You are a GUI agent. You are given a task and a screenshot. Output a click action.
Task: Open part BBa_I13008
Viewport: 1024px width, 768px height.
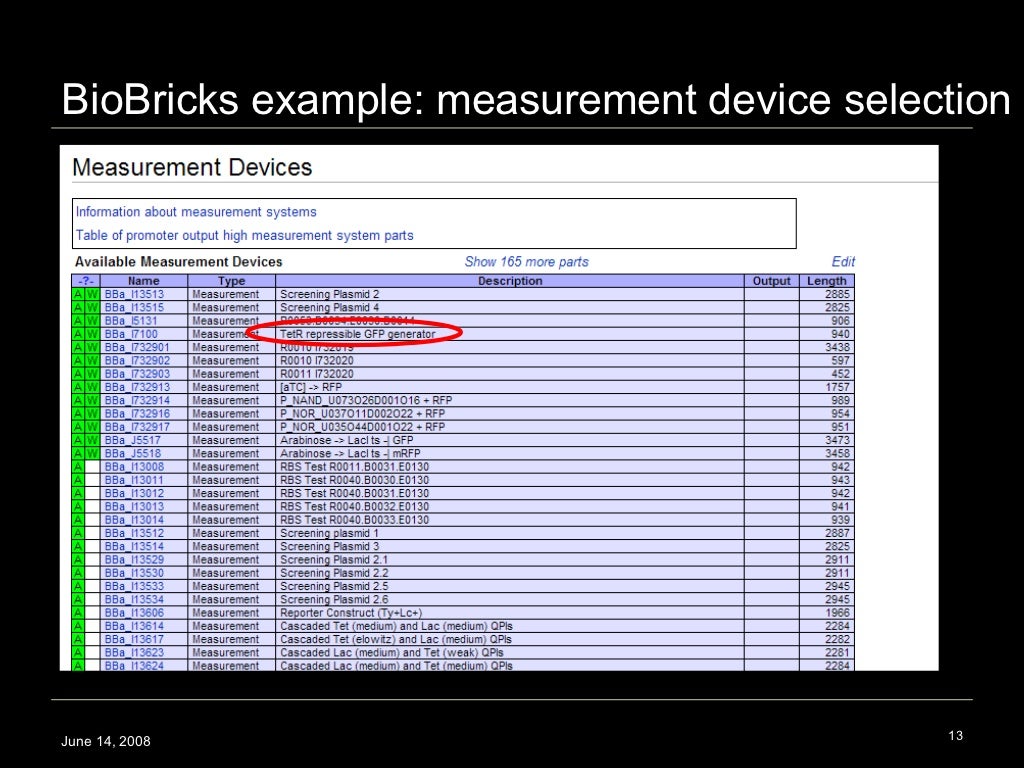[x=135, y=467]
